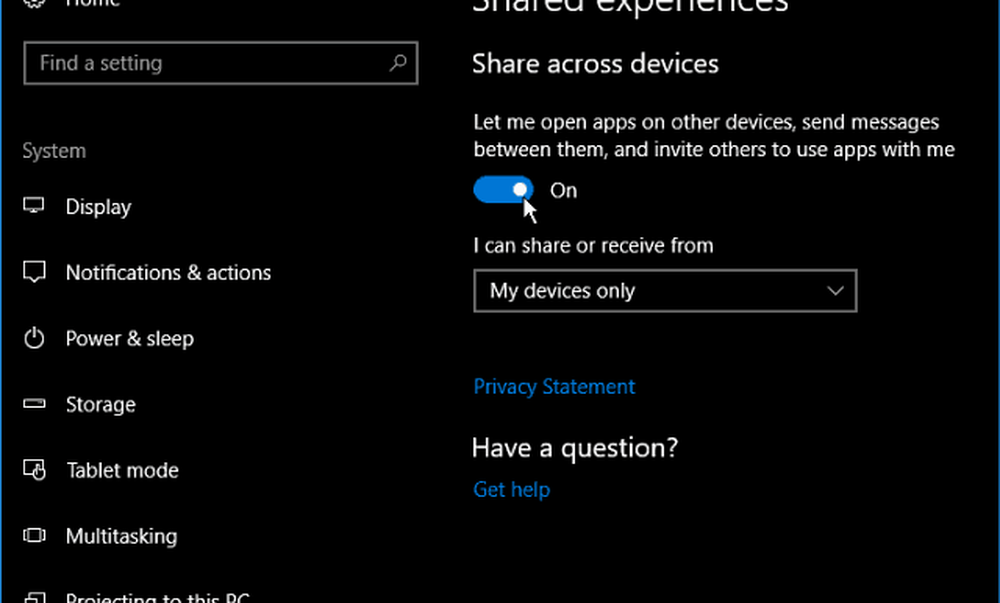The height and width of the screenshot is (603, 1000).
Task: Click the search magnifier in Find a setting
Action: (399, 63)
